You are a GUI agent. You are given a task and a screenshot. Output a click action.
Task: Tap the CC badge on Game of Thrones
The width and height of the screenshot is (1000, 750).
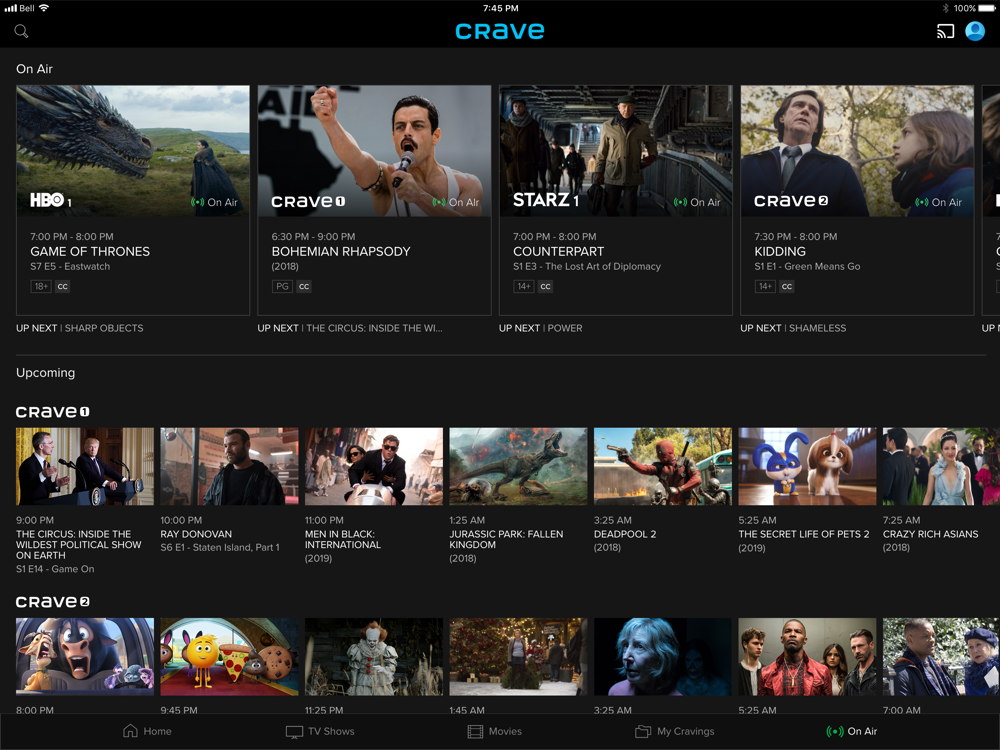coord(62,286)
